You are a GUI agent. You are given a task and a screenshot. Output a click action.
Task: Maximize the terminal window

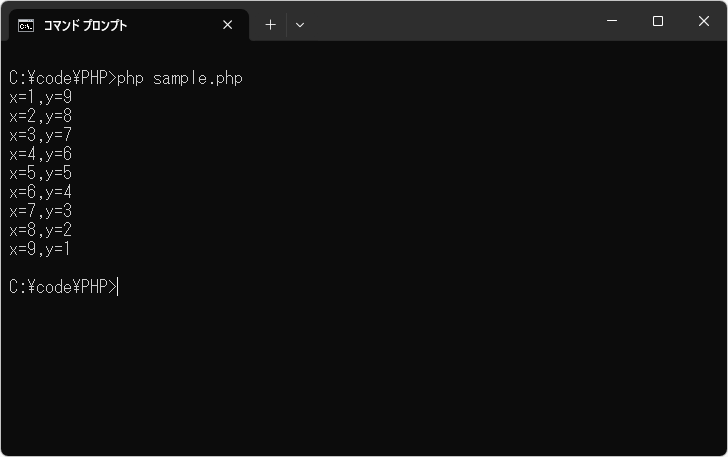click(x=658, y=21)
